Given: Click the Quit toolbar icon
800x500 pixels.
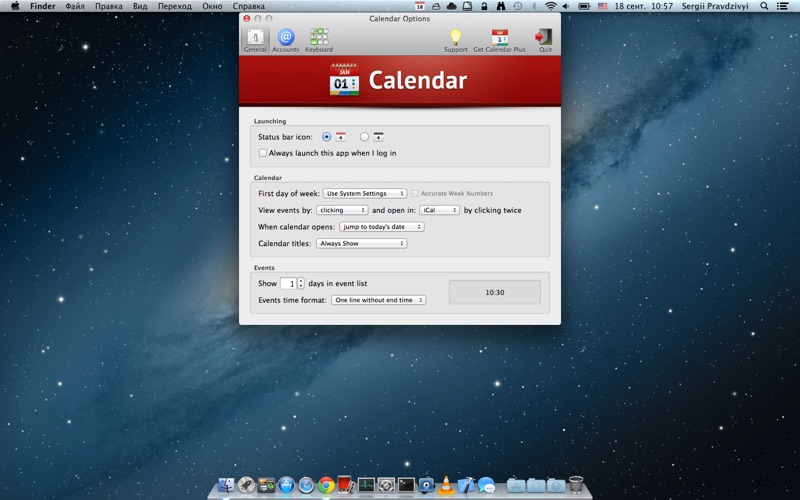Looking at the screenshot, I should click(x=544, y=40).
